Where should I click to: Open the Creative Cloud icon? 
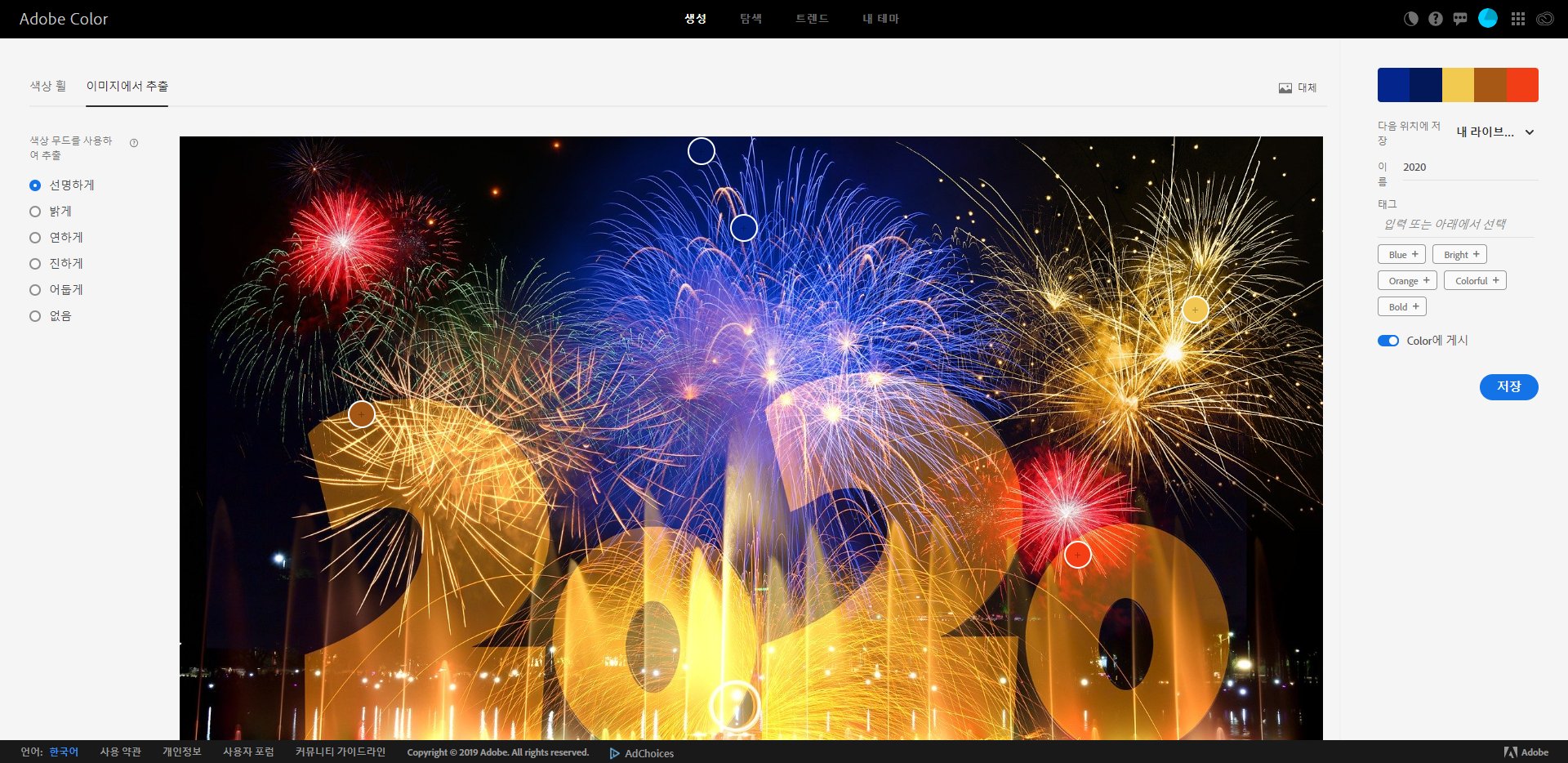point(1545,19)
